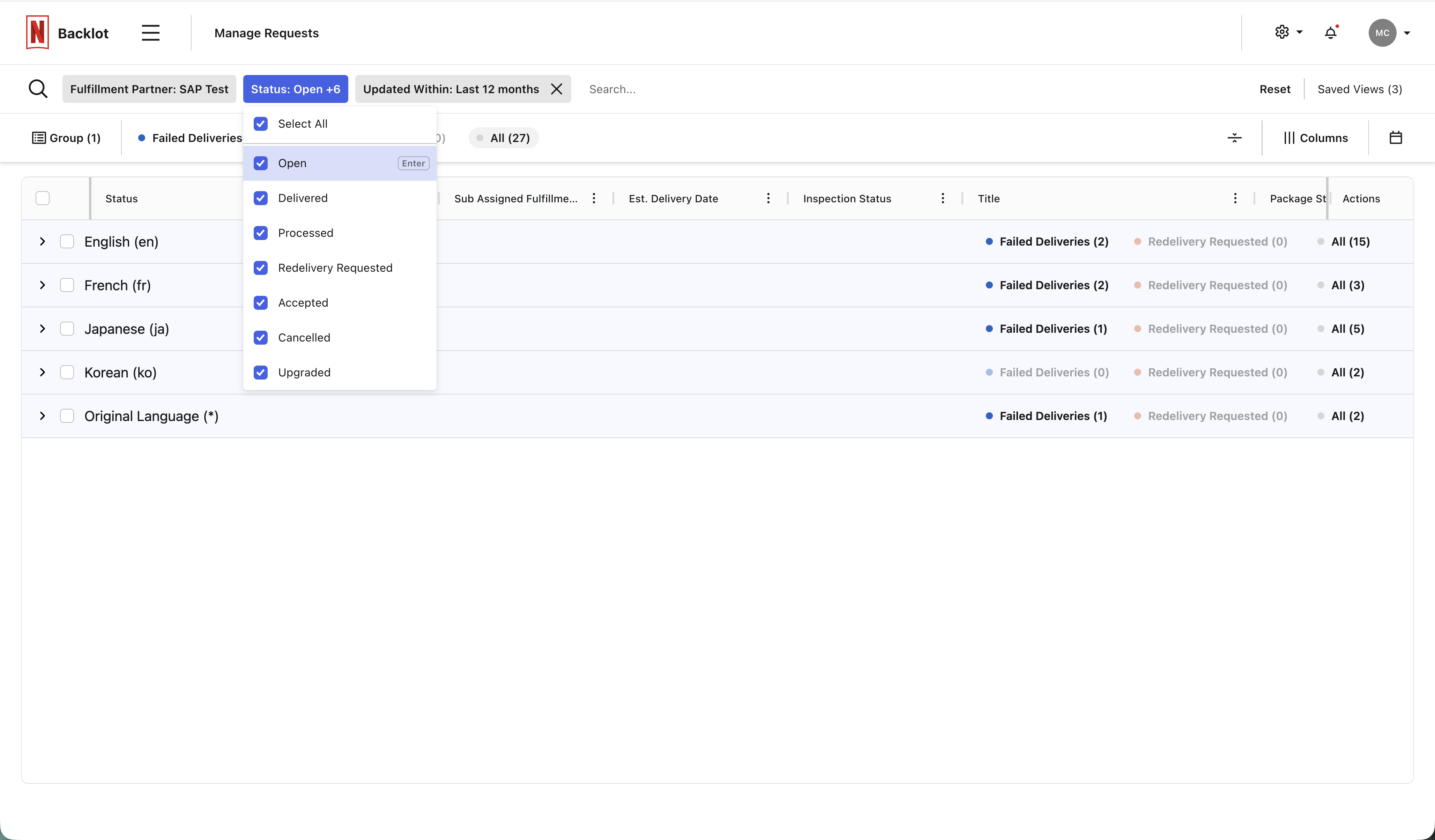
Task: Check the row selection box for French (fr)
Action: [67, 285]
